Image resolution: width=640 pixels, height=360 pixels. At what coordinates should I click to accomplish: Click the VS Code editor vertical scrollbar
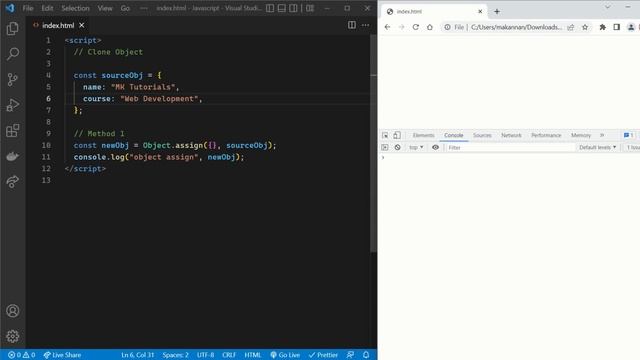(x=373, y=143)
